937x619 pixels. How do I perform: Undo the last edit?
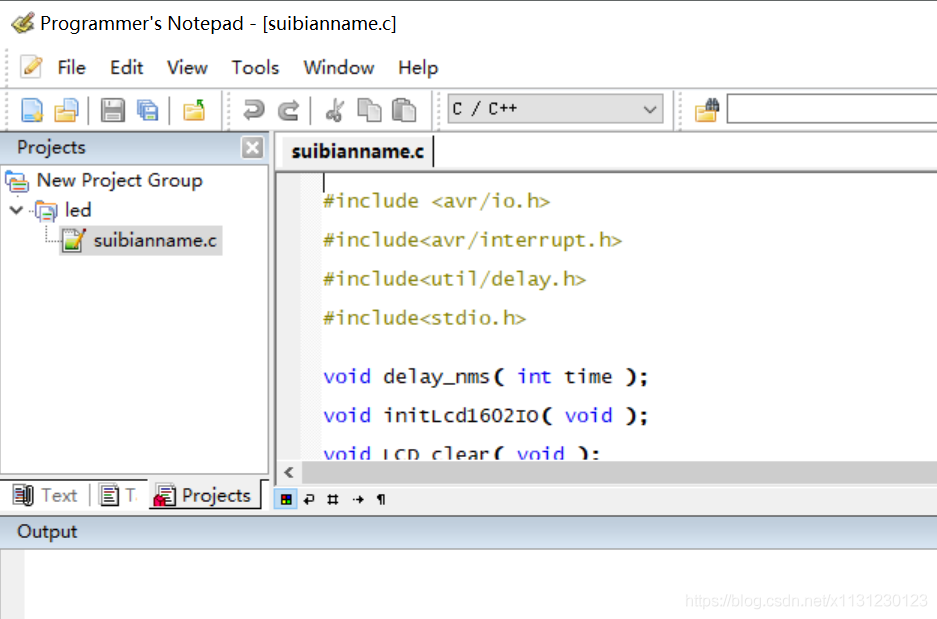point(254,111)
